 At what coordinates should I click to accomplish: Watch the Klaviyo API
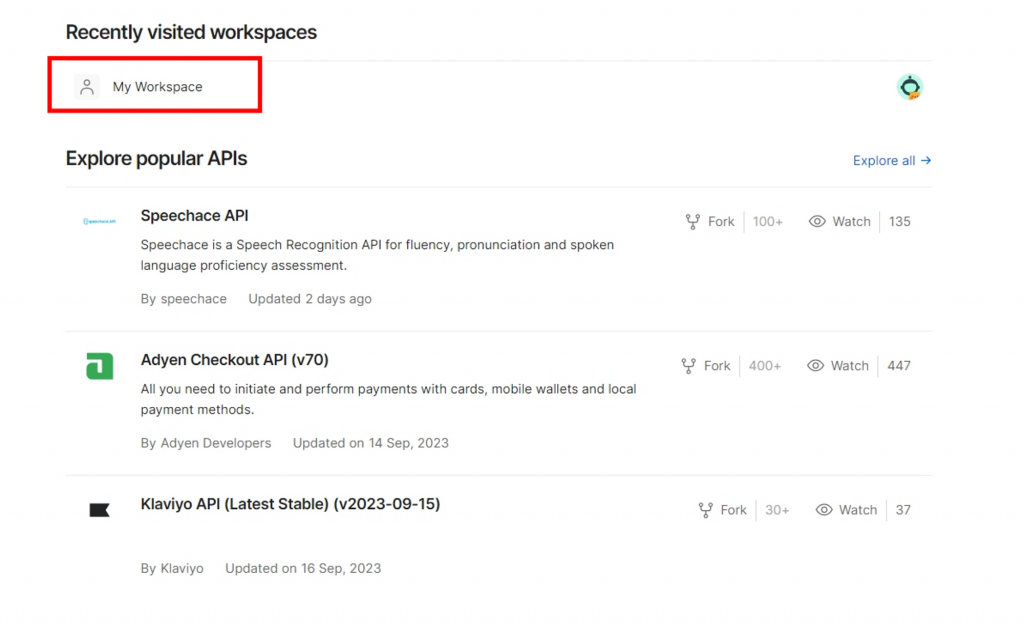(846, 510)
